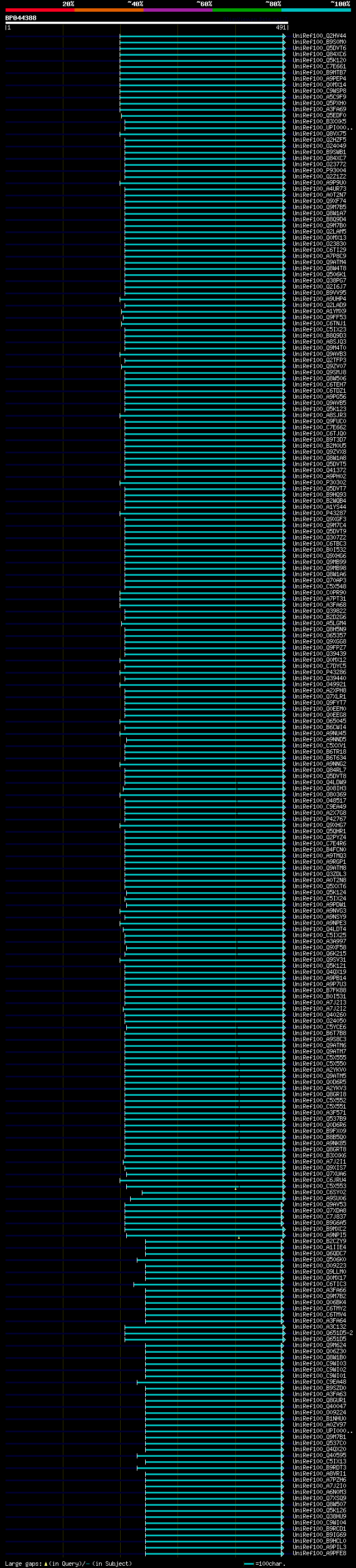This screenshot has height=1568, width=356.
Task: Select hit UniRef100_A5C9F9
Action: click(x=319, y=97)
